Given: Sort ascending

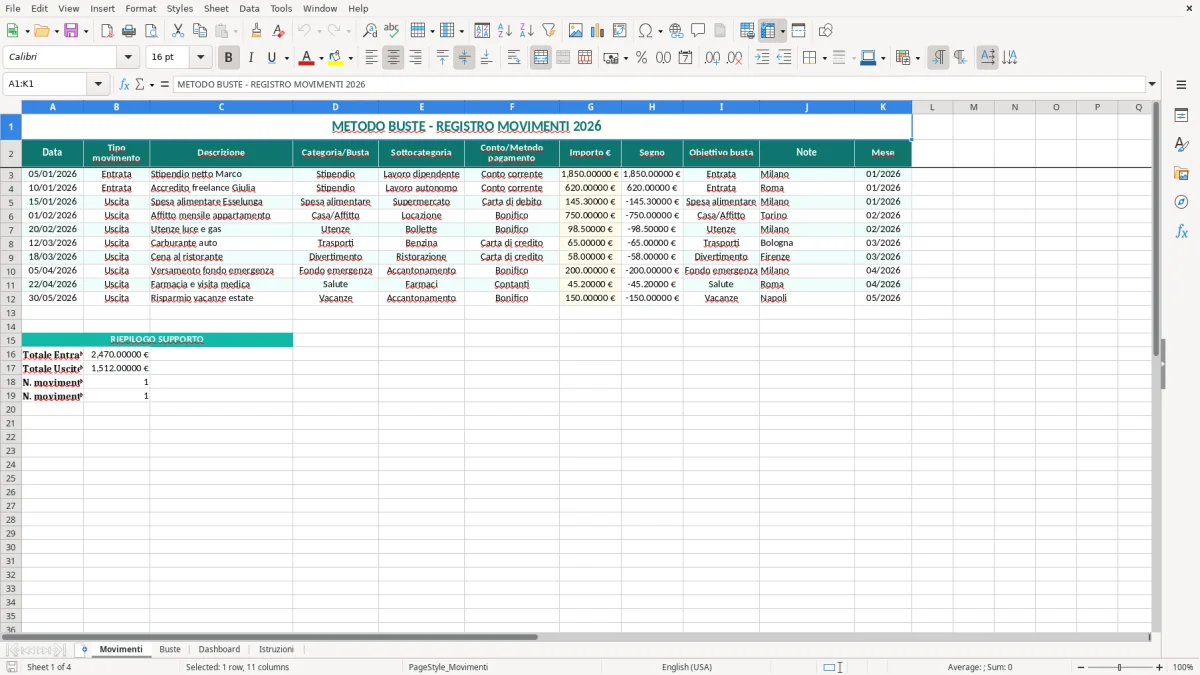Looking at the screenshot, I should 504,31.
